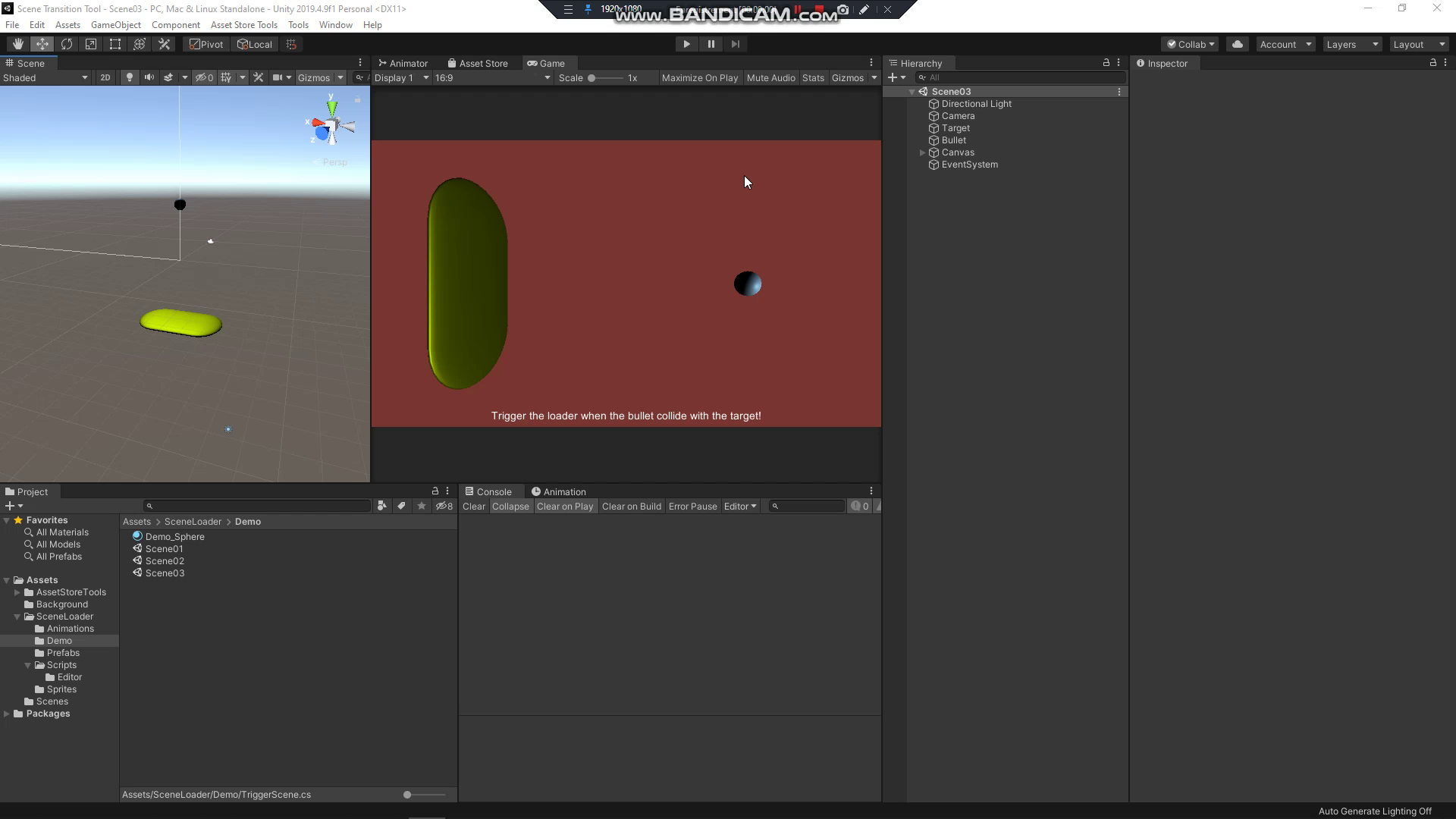Viewport: 1456px width, 819px height.
Task: Collapse the Scene03 hierarchy root
Action: click(x=912, y=92)
